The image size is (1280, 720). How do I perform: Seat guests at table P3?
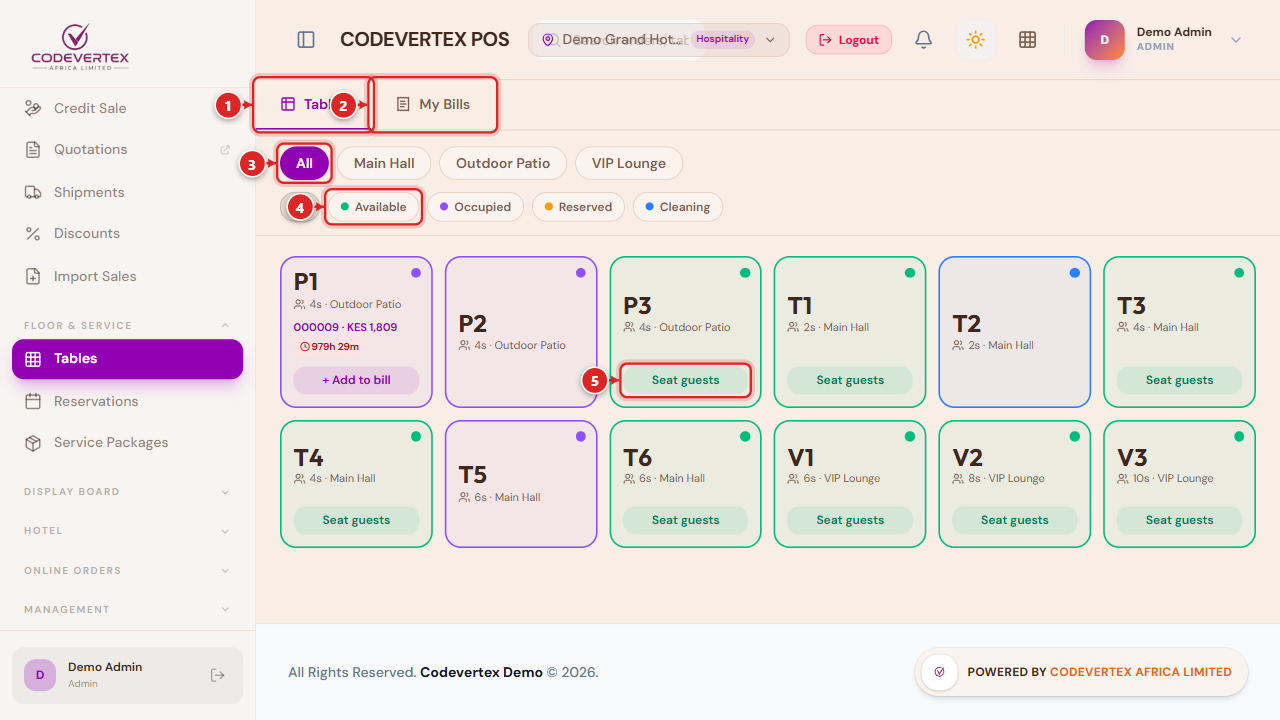685,380
